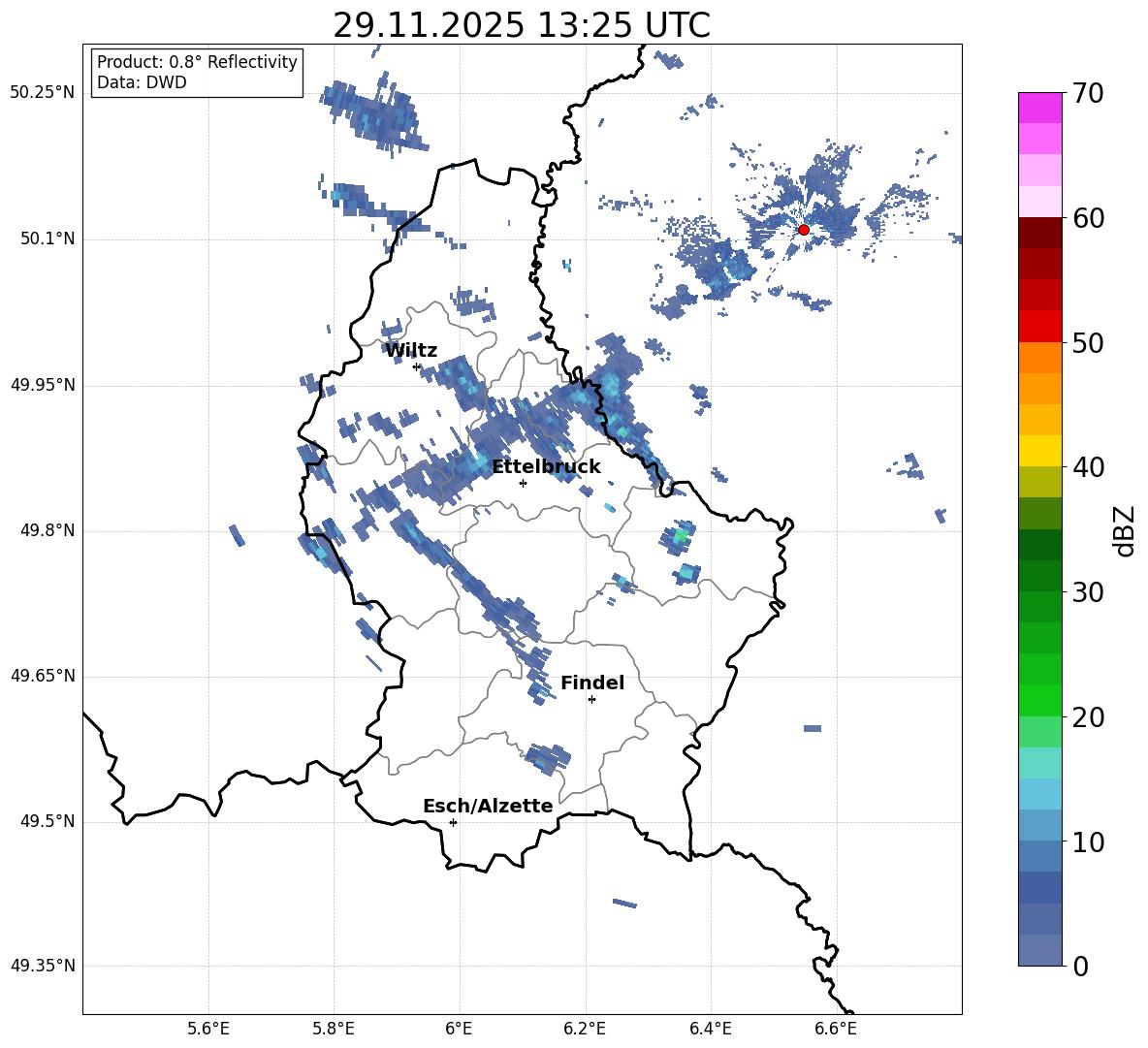Click the 30 value on the colorbar
This screenshot has height=1048, width=1148.
(1088, 592)
